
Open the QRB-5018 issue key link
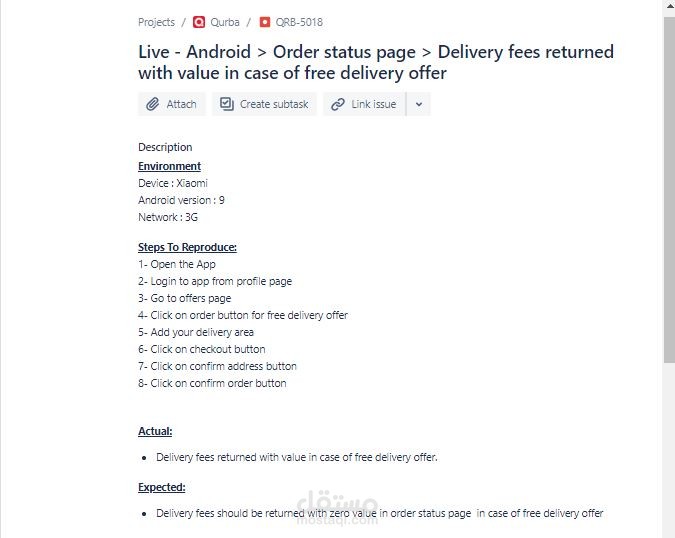tap(299, 22)
